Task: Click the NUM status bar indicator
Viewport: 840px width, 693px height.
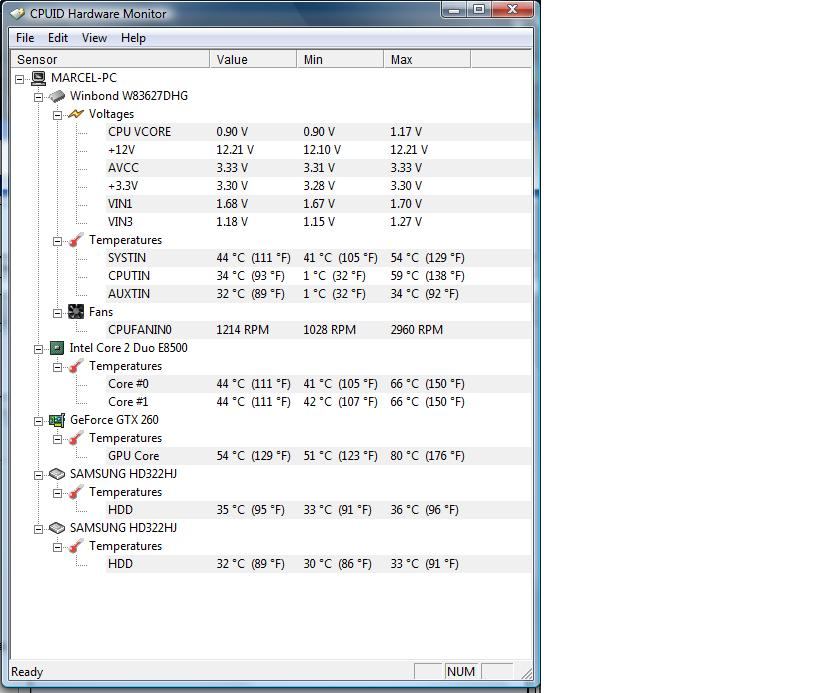Action: pos(461,672)
